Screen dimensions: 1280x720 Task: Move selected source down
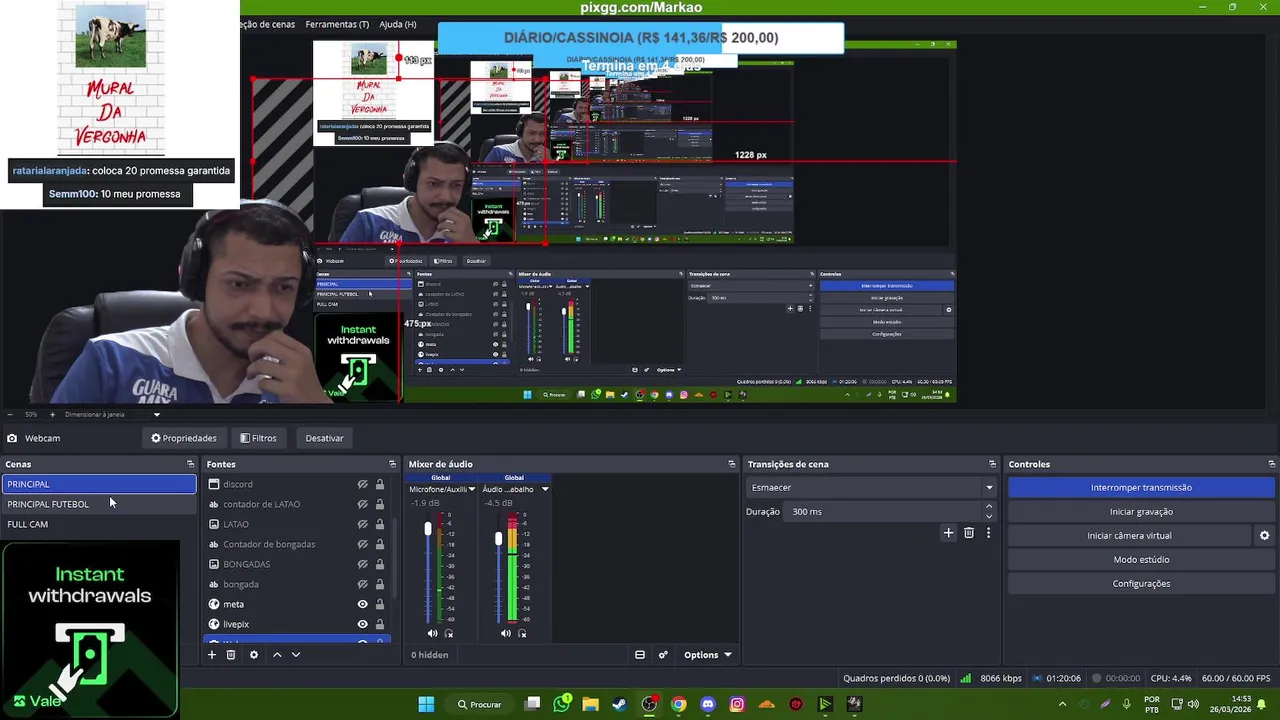tap(295, 655)
